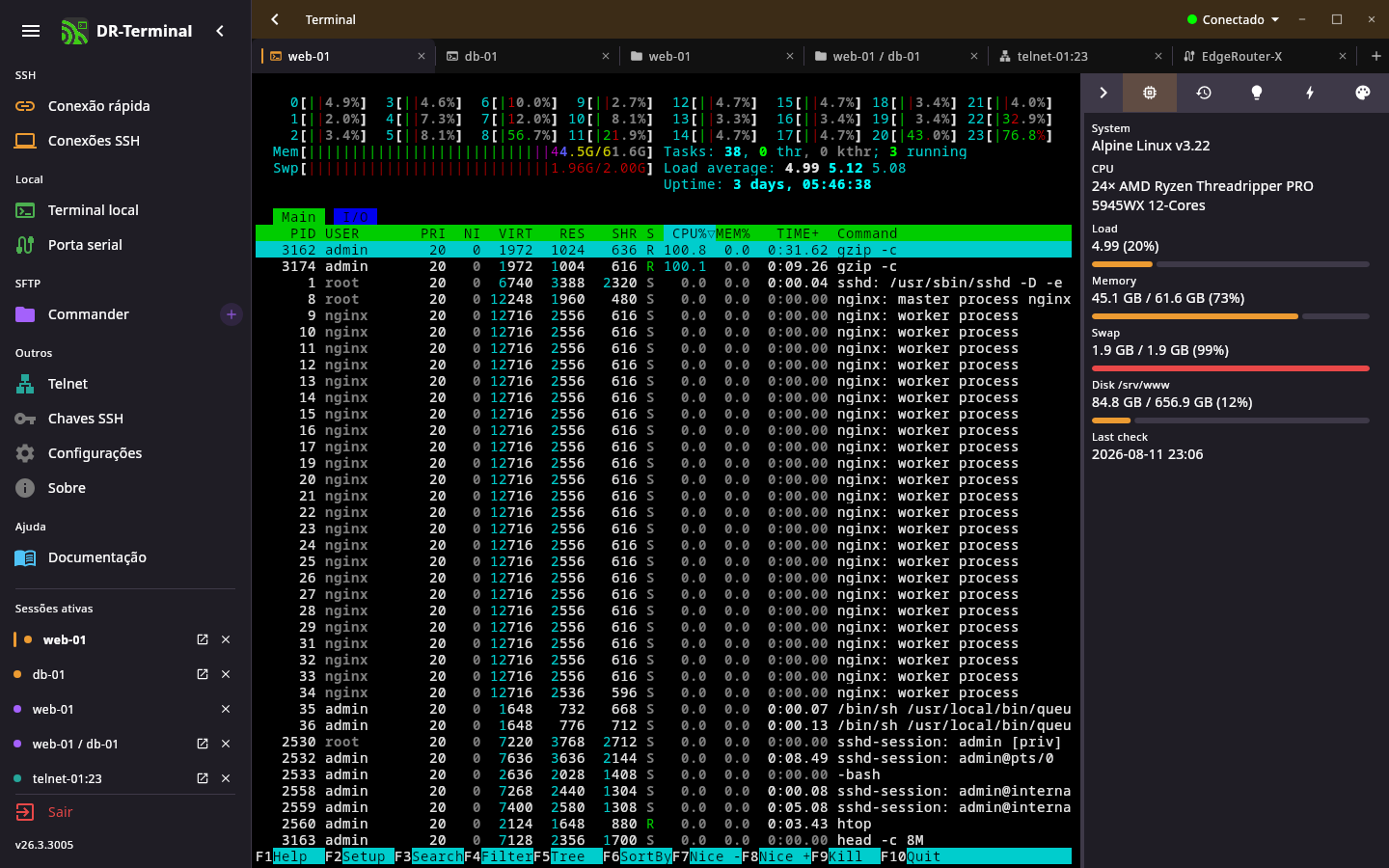Close the first web-01 terminal tab
Image resolution: width=1389 pixels, height=868 pixels.
[422, 56]
